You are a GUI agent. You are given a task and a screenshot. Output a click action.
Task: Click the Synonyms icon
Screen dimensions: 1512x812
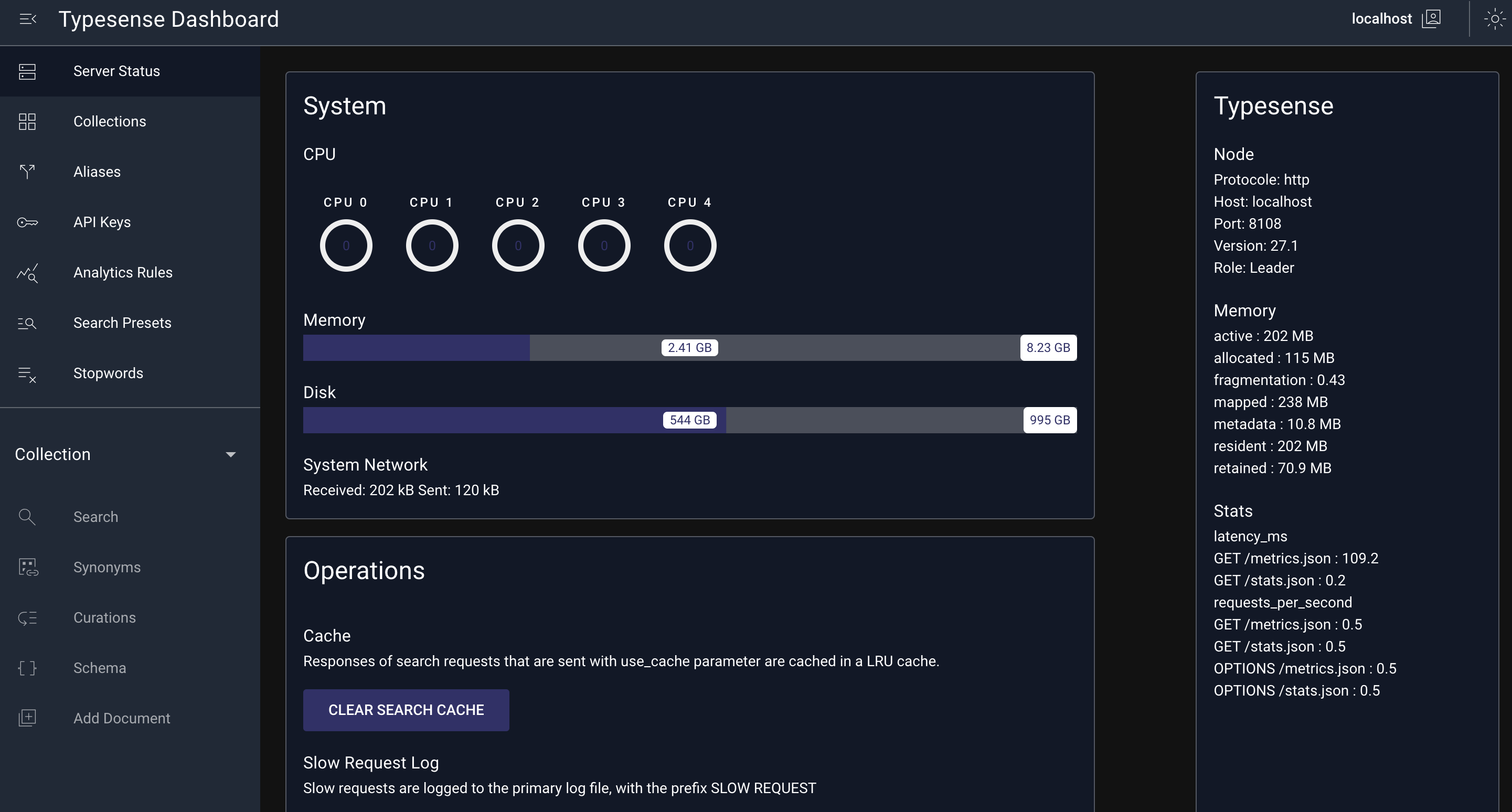28,568
